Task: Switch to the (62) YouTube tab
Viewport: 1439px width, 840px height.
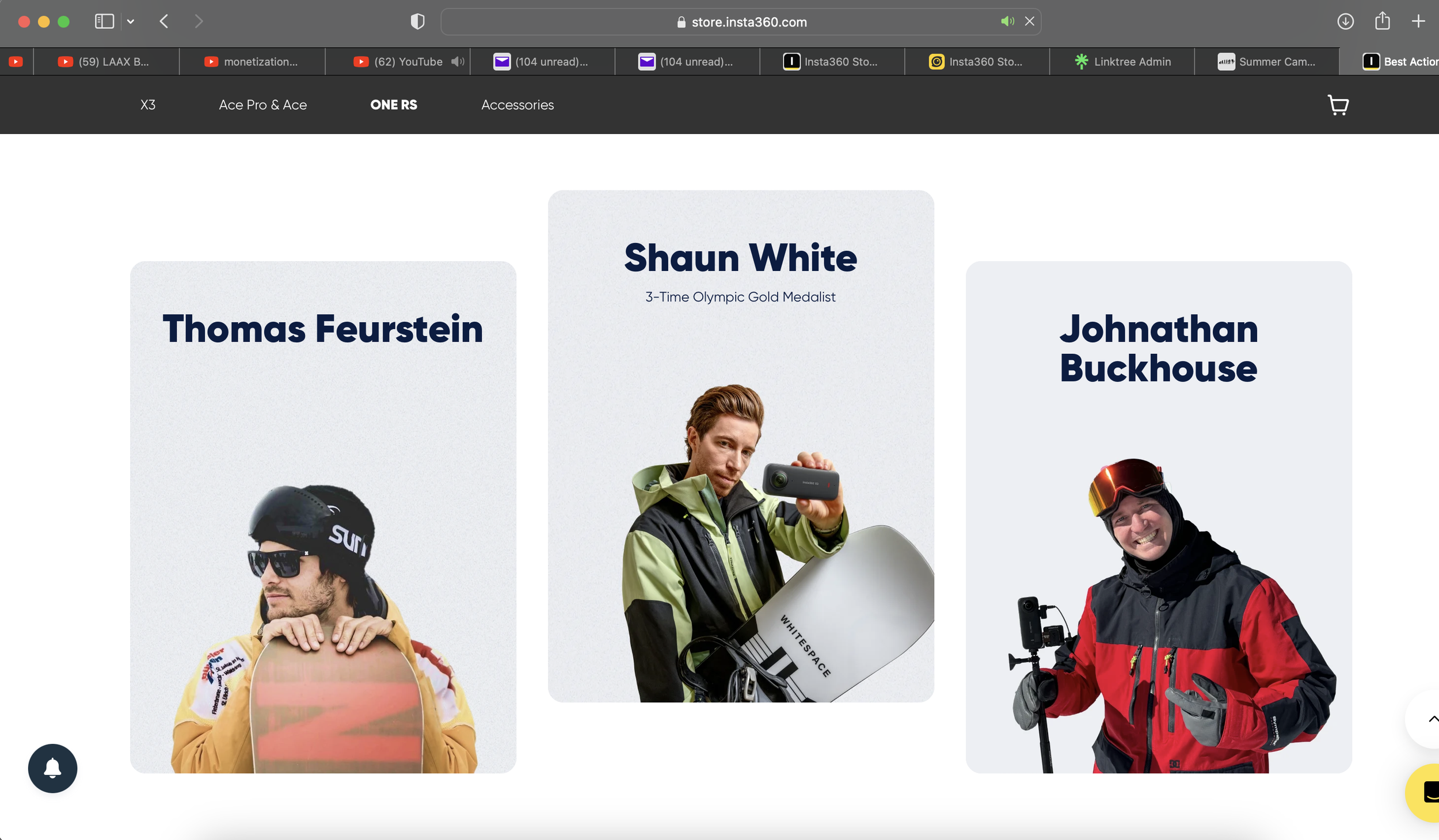Action: tap(397, 62)
